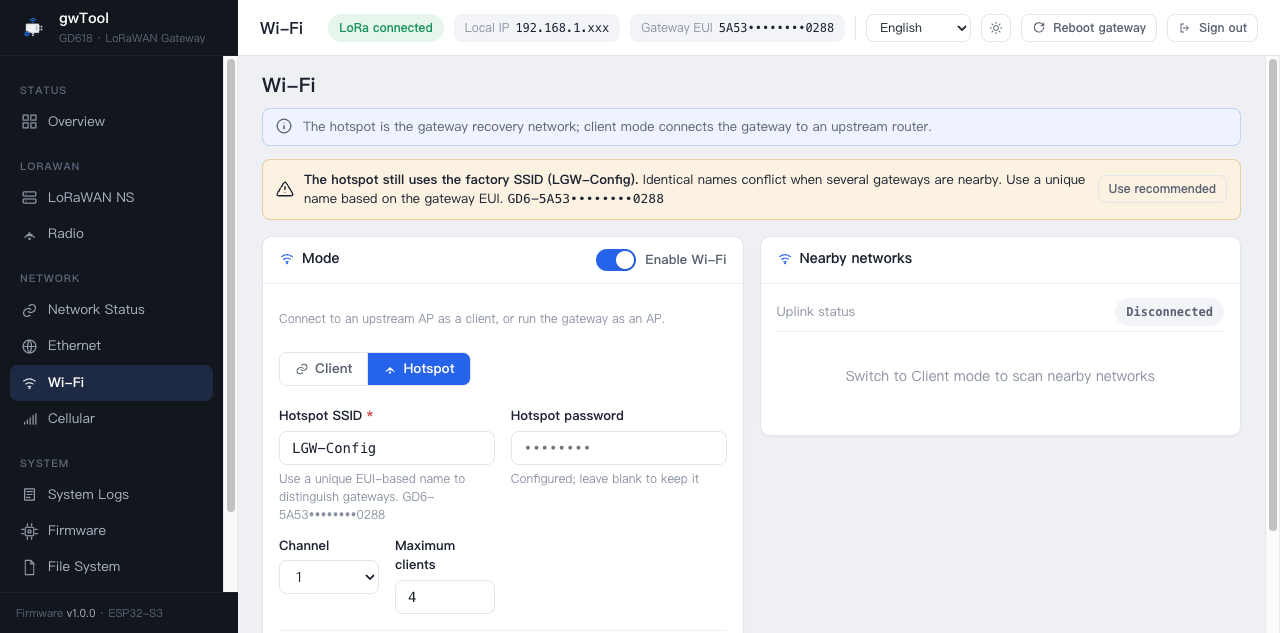Click the LoRa connected status badge

[x=386, y=28]
